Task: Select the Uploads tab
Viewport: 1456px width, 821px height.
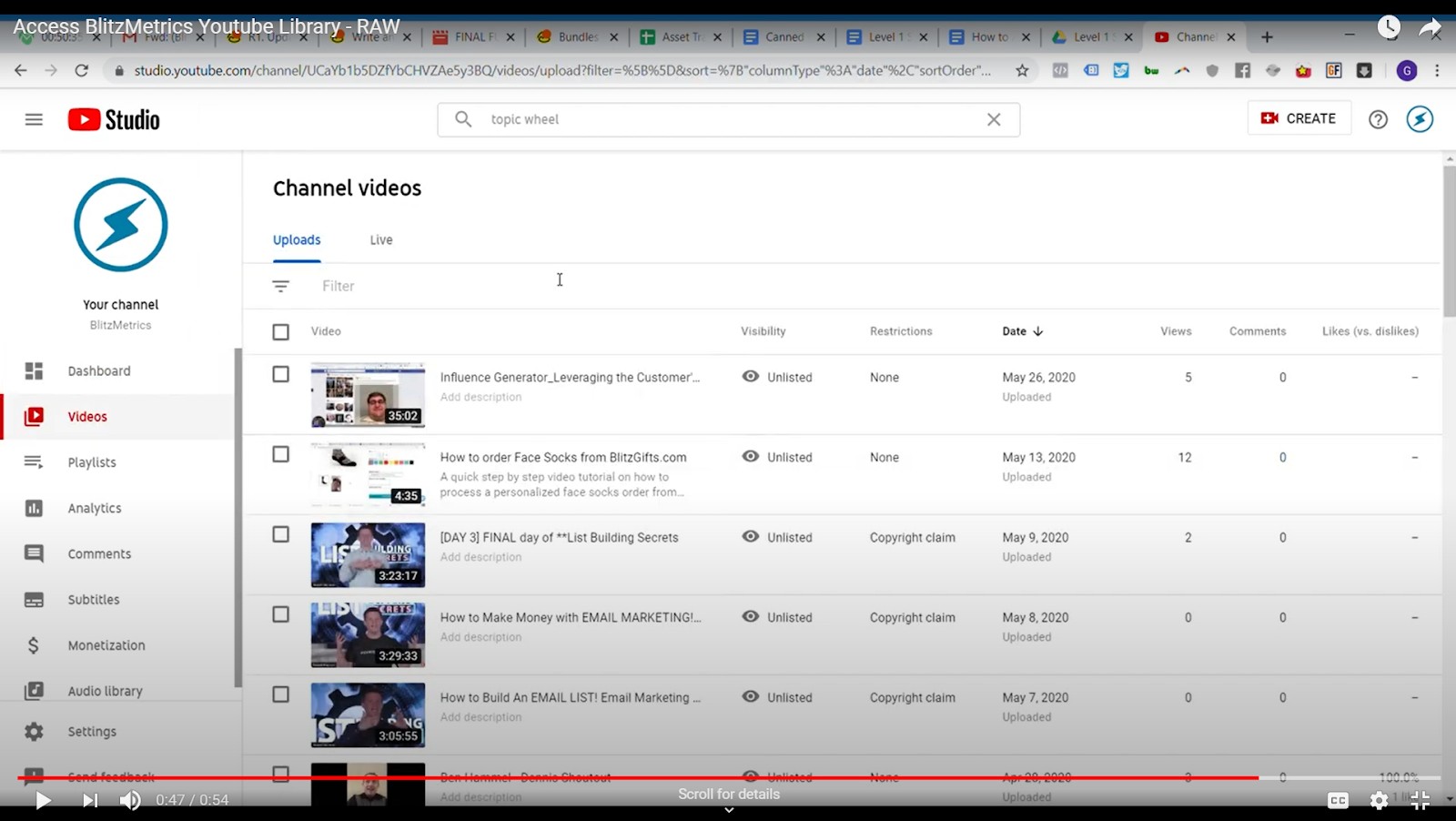Action: coord(297,240)
